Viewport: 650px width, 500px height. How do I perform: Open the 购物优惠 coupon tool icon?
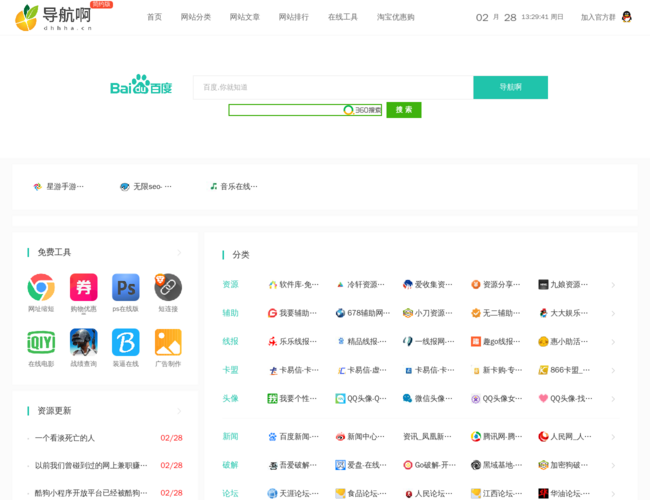click(83, 287)
